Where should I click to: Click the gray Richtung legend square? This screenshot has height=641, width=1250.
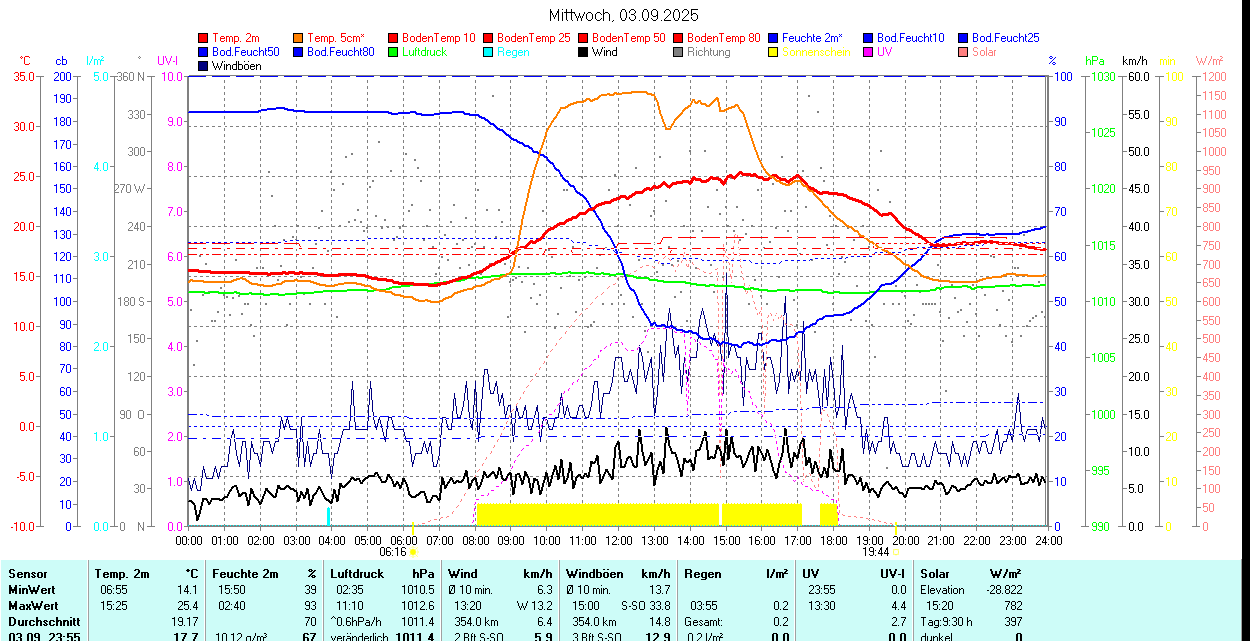click(678, 52)
